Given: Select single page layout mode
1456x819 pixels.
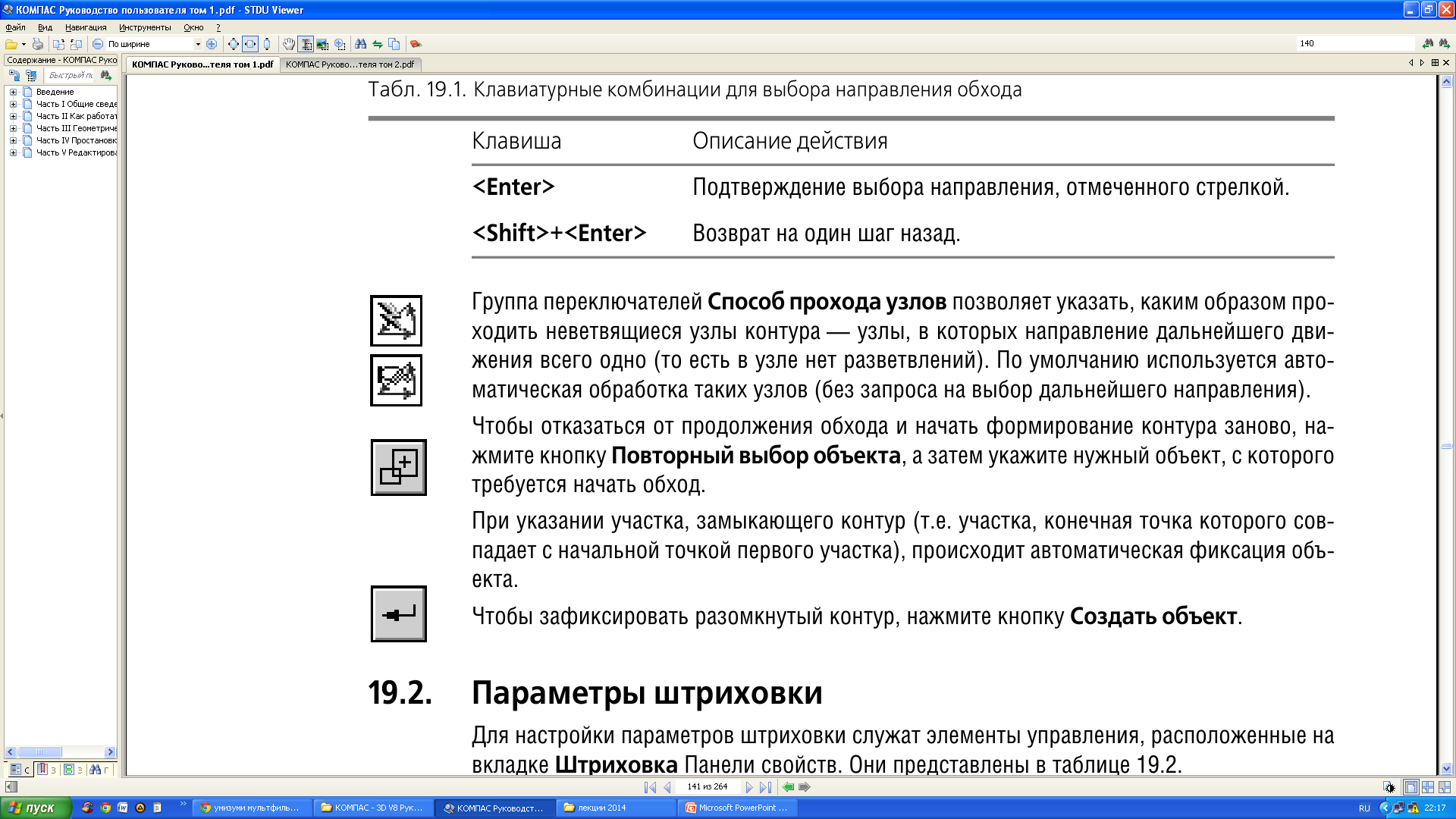Looking at the screenshot, I should click(1410, 787).
